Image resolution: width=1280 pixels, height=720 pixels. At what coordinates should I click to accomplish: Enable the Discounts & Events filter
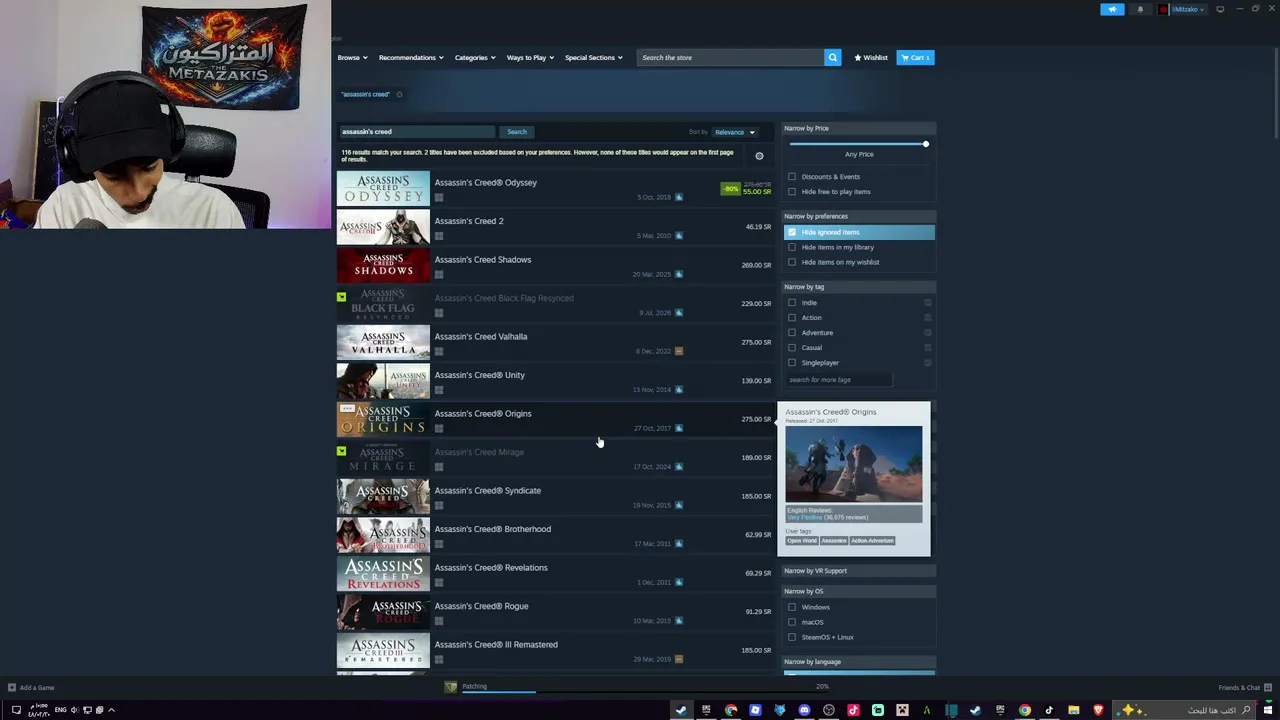pos(792,177)
